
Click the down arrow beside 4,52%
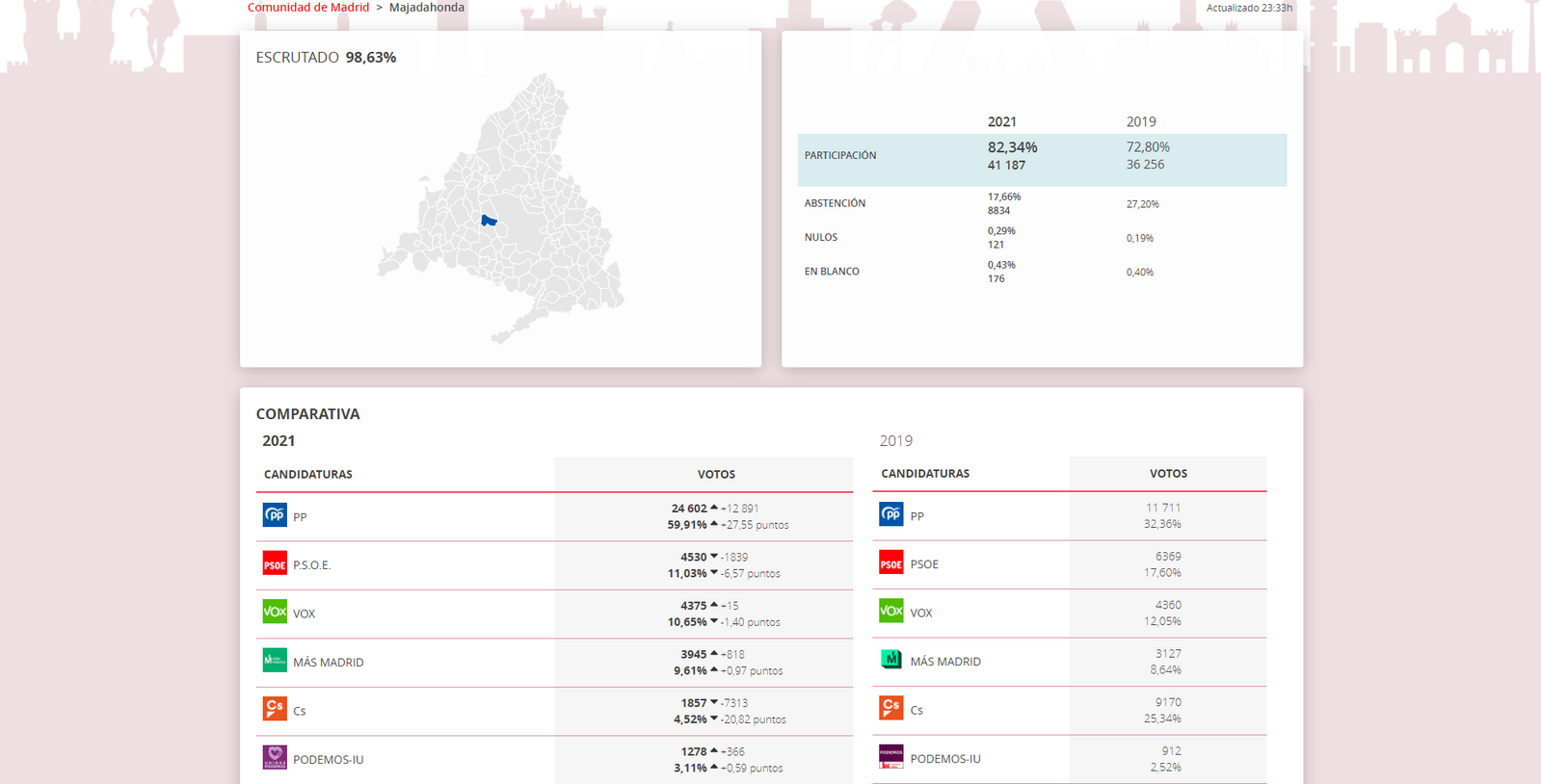coord(714,719)
